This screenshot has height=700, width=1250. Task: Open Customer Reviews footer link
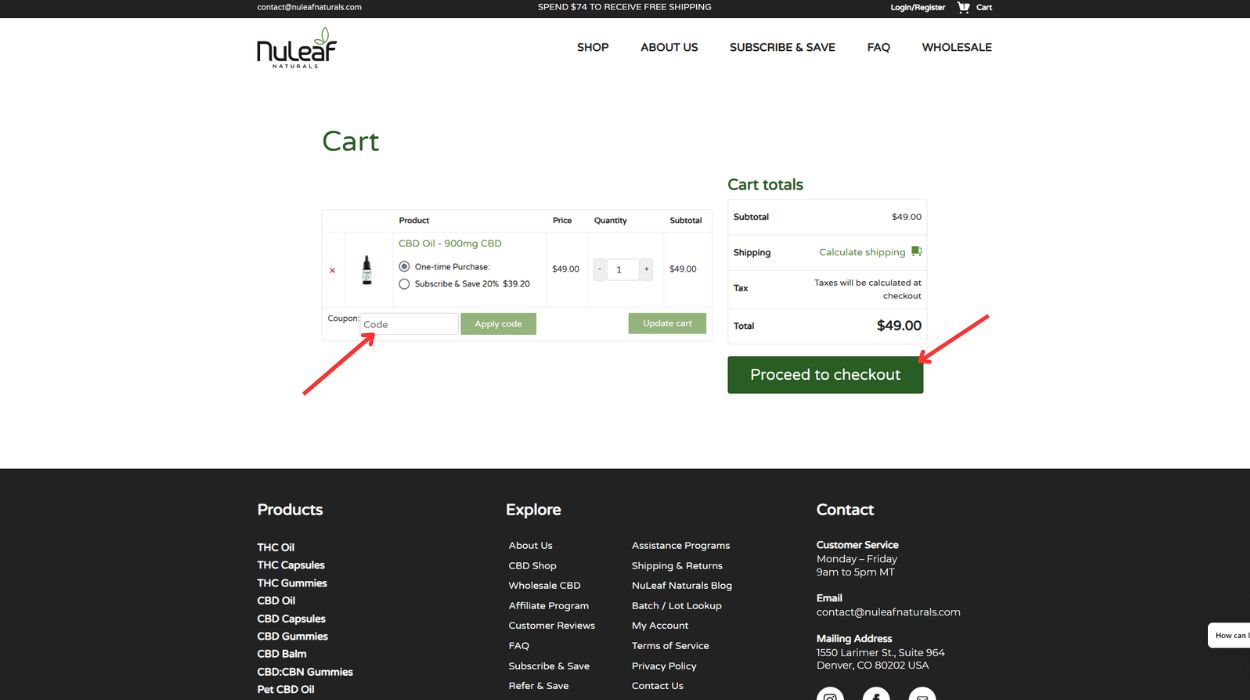[x=552, y=625]
